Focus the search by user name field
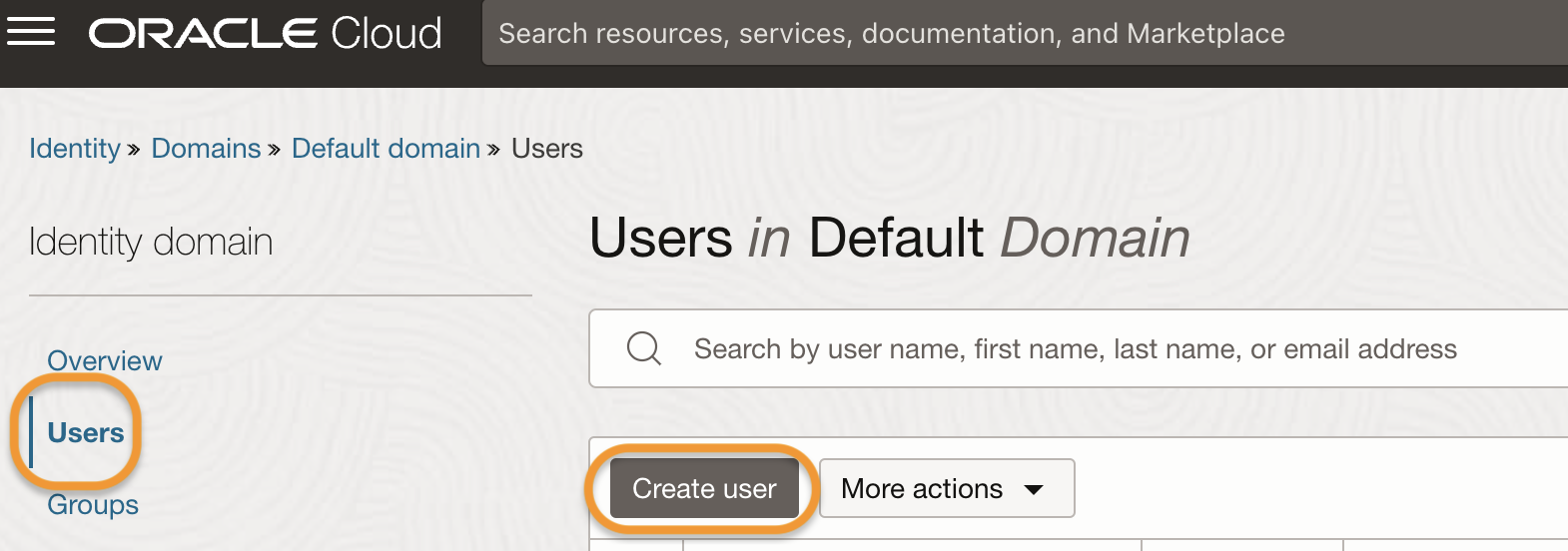 1079,348
